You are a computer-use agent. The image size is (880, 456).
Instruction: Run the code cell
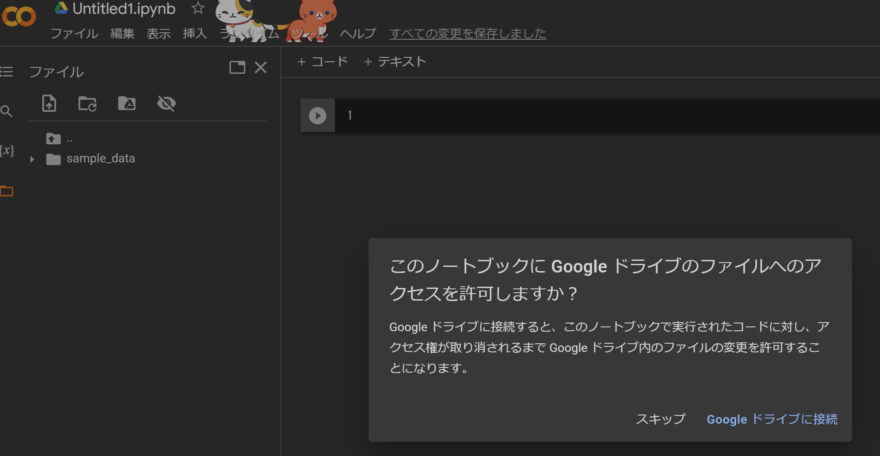click(318, 116)
